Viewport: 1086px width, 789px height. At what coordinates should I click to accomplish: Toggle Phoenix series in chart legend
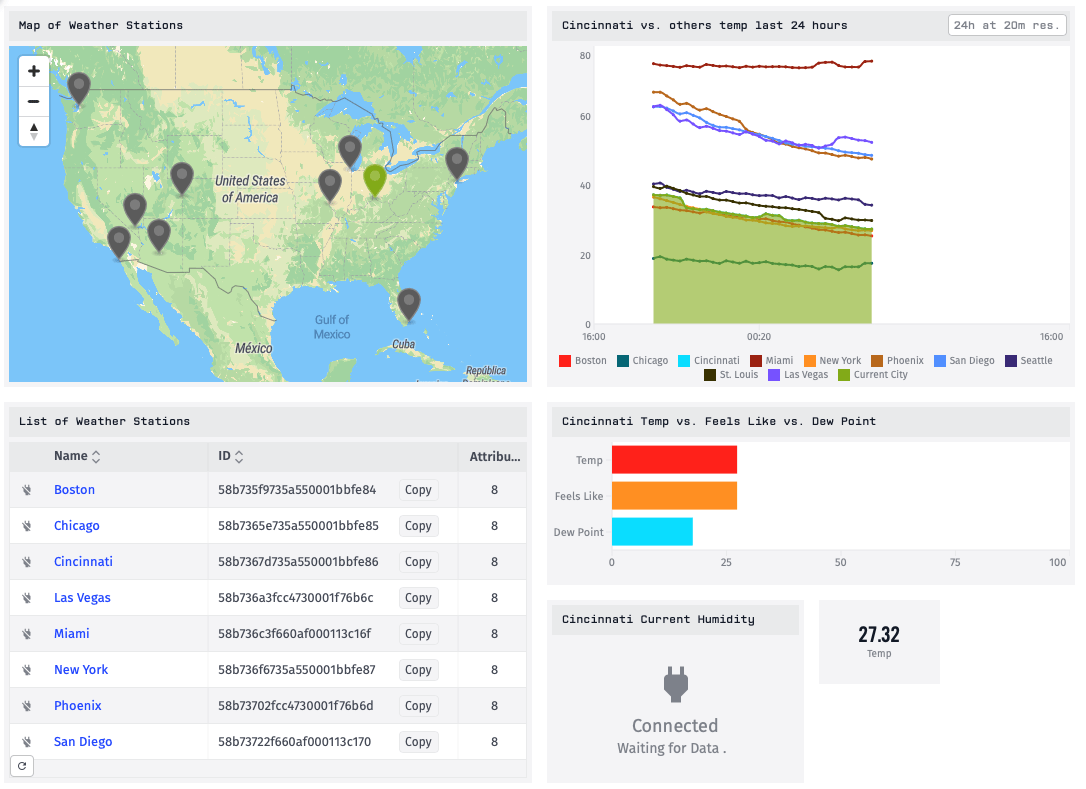(898, 361)
